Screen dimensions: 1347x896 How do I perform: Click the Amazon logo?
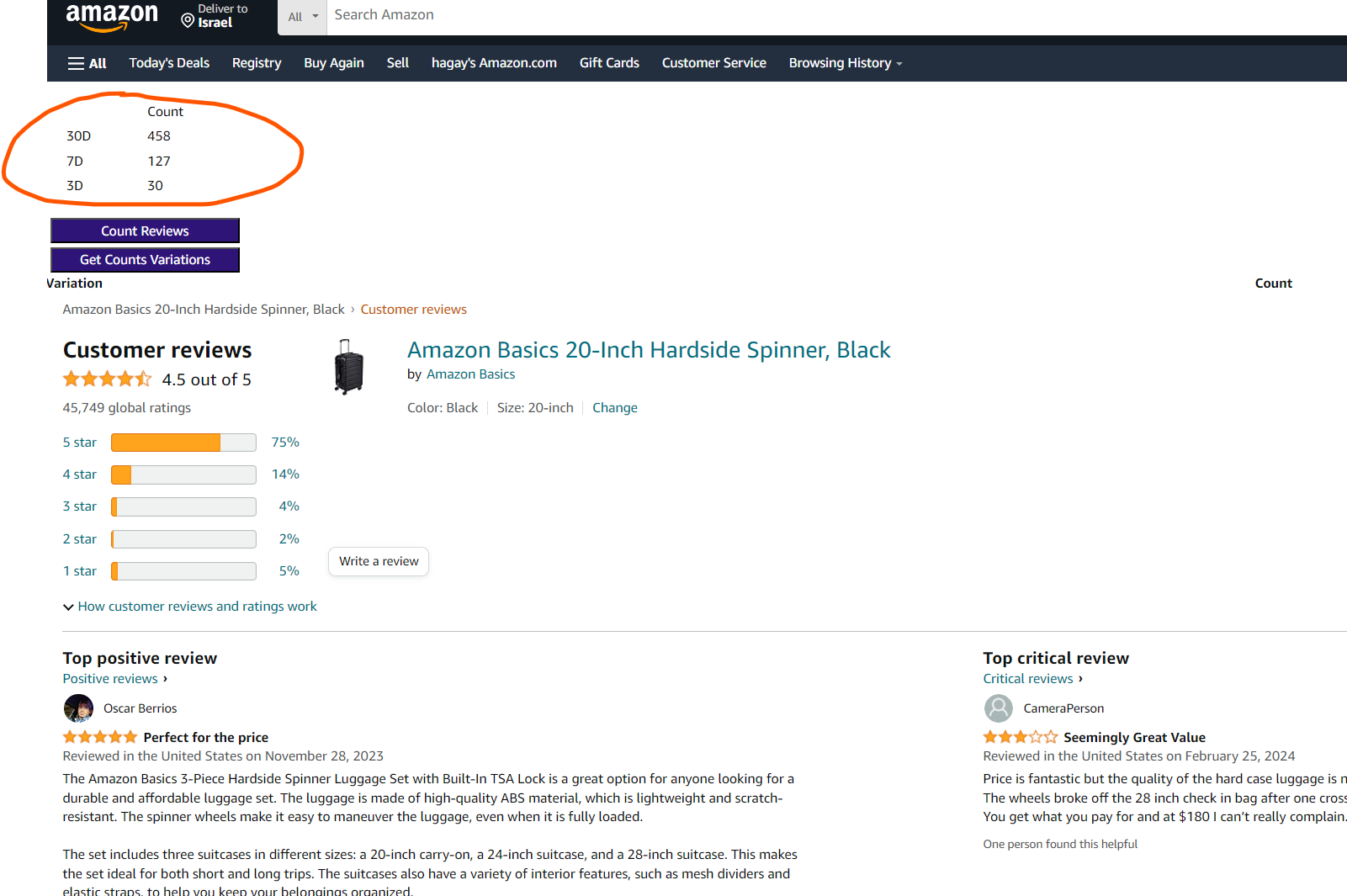112,16
